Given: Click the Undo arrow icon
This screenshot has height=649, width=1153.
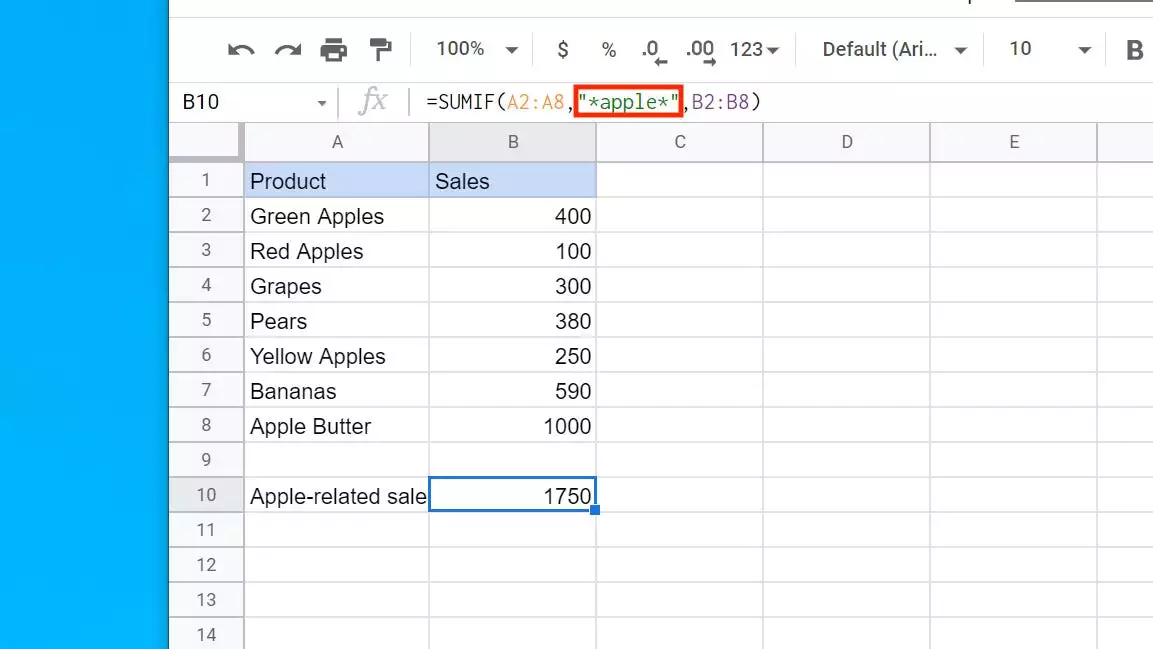Looking at the screenshot, I should (241, 50).
